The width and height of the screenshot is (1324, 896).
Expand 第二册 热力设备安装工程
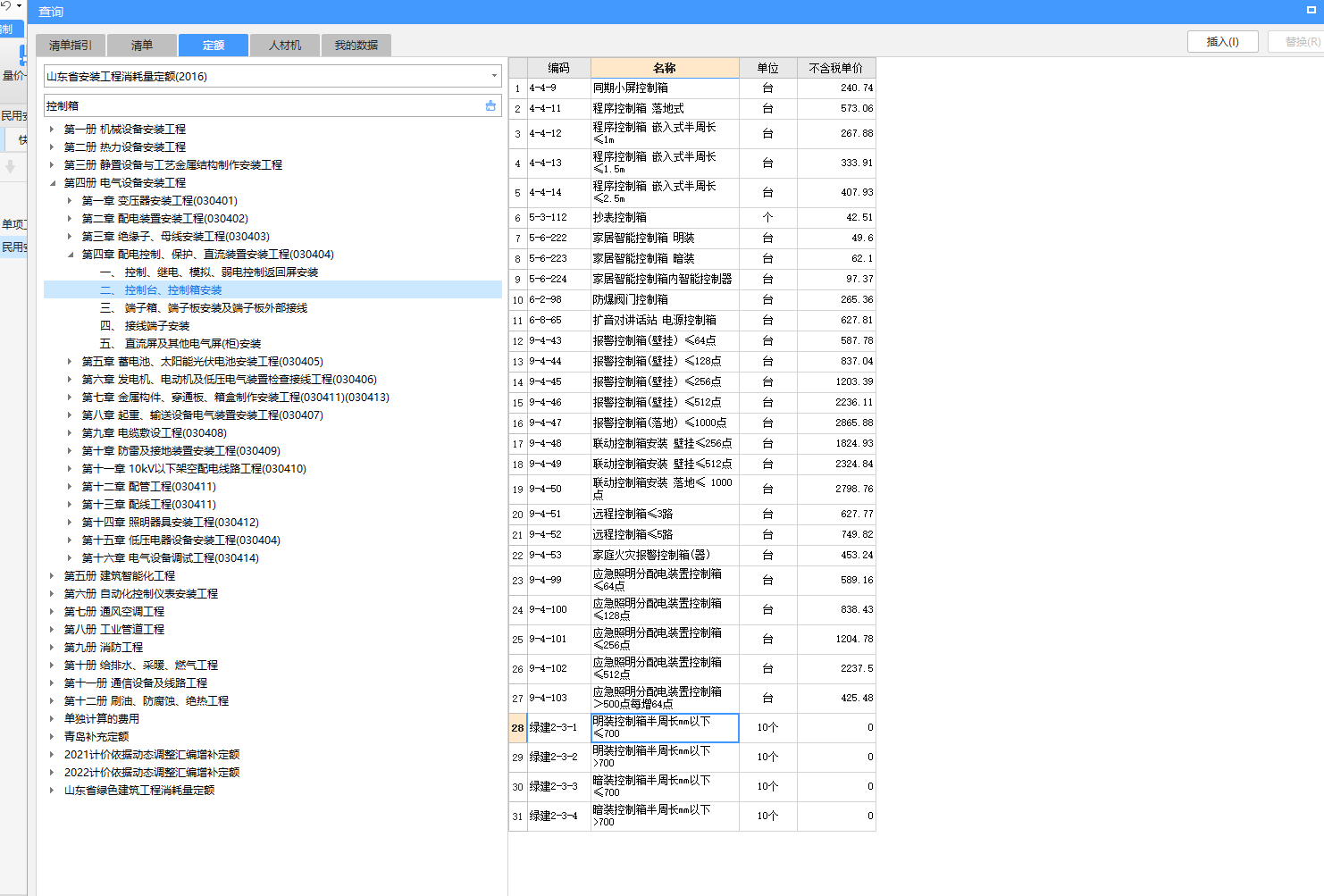[53, 147]
